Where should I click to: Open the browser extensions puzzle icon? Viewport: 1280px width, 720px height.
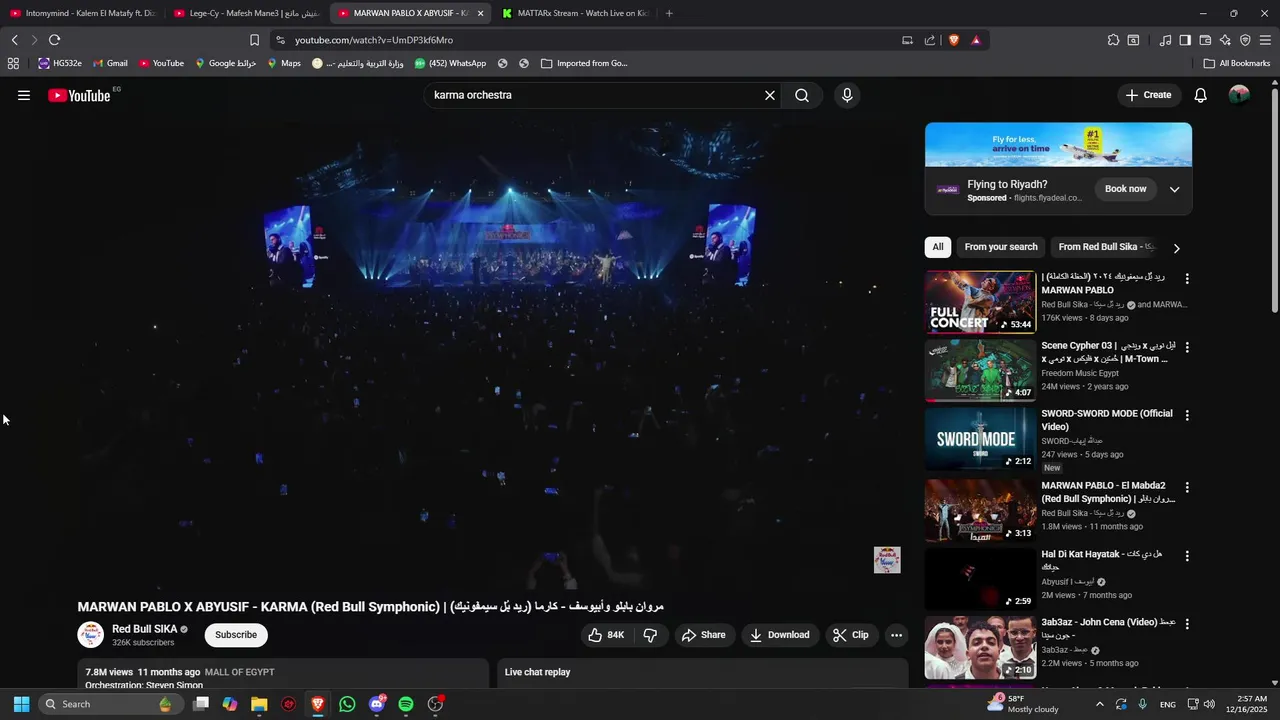point(1113,40)
